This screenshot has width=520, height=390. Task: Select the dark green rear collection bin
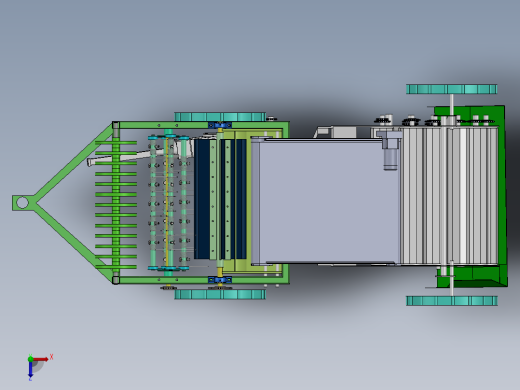pos(502,197)
